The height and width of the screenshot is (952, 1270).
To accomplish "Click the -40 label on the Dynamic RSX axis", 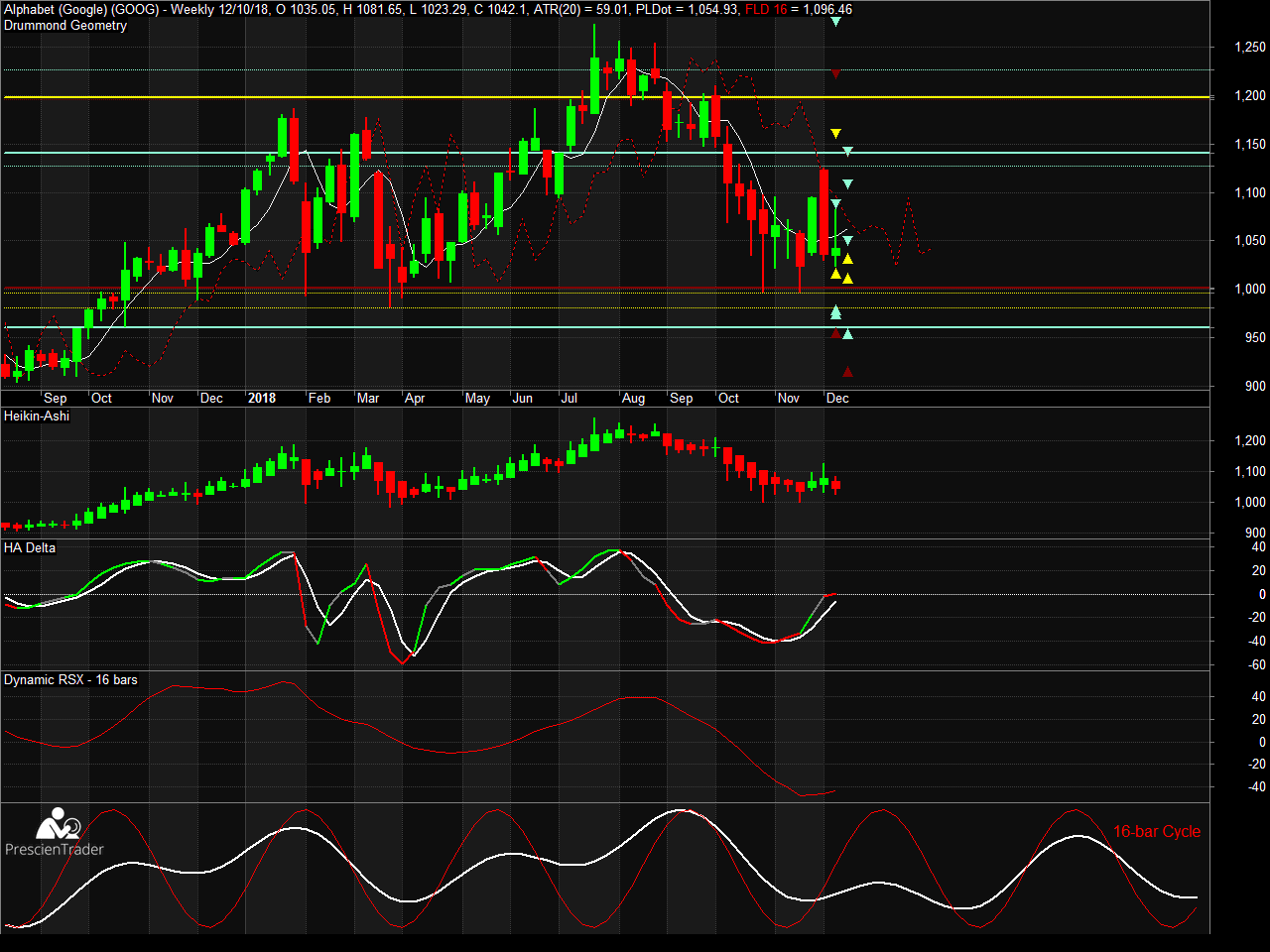I will (x=1257, y=786).
